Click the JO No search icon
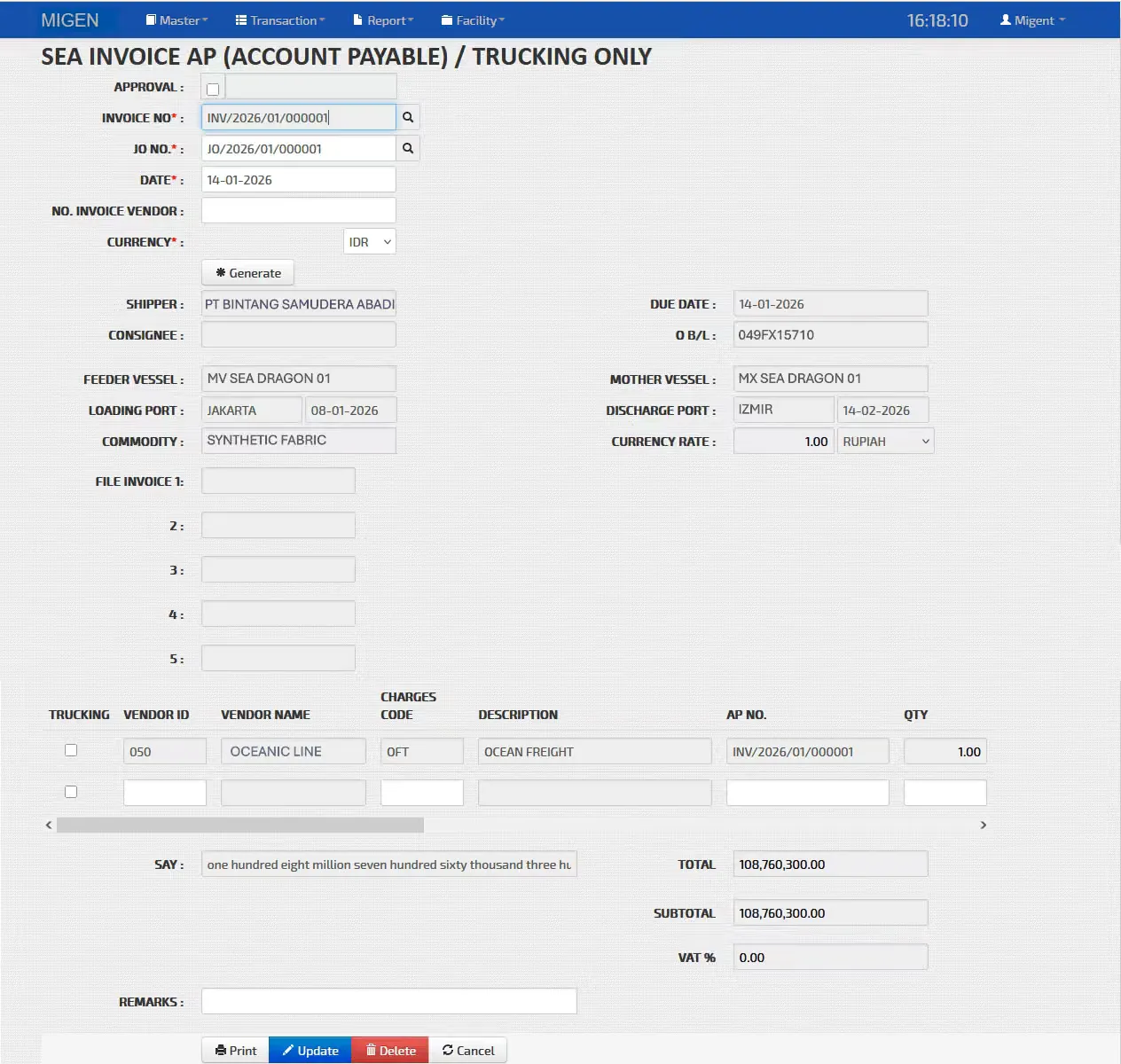This screenshot has height=1064, width=1121. click(x=408, y=148)
